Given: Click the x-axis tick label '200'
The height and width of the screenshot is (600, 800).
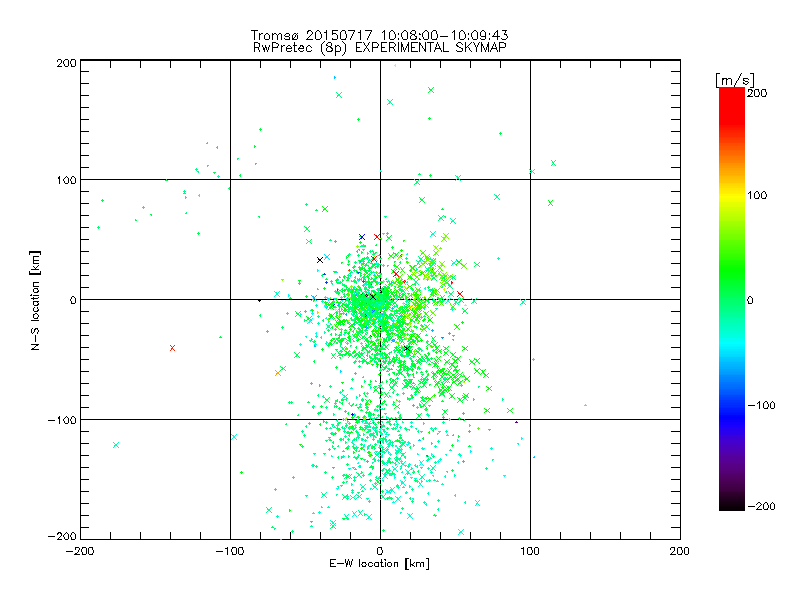Looking at the screenshot, I should 680,551.
